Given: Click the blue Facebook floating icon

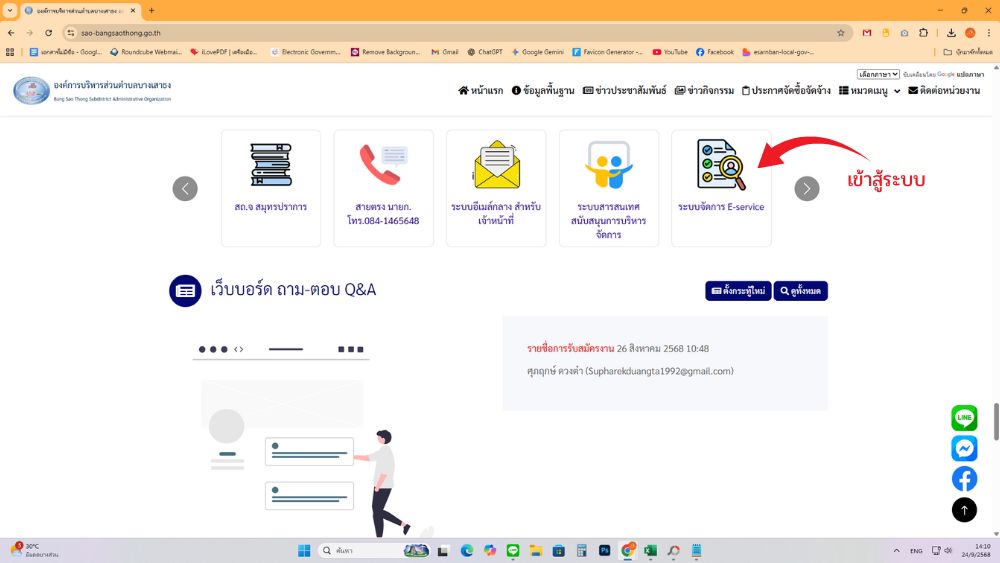Looking at the screenshot, I should [964, 479].
